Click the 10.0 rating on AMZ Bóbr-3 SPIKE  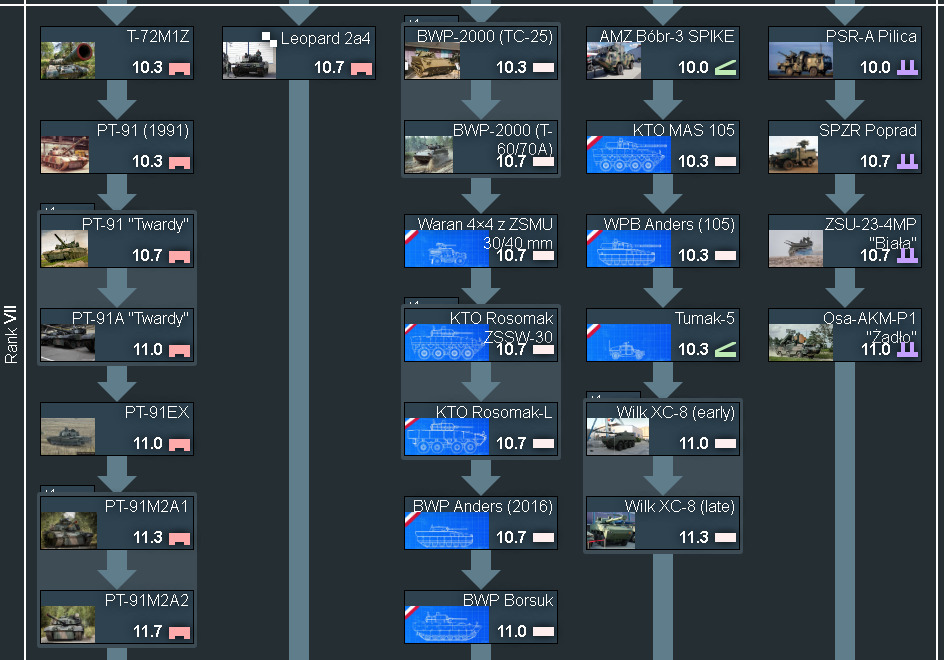click(x=693, y=68)
